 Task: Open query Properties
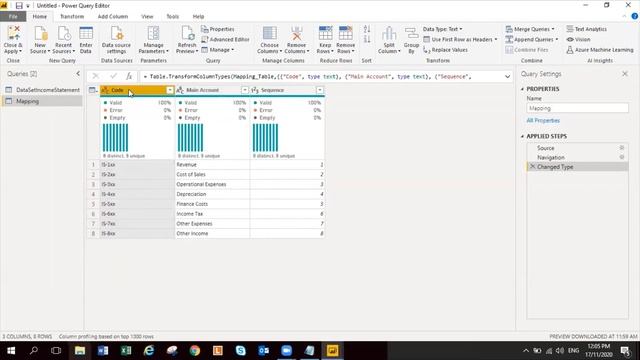tap(218, 29)
